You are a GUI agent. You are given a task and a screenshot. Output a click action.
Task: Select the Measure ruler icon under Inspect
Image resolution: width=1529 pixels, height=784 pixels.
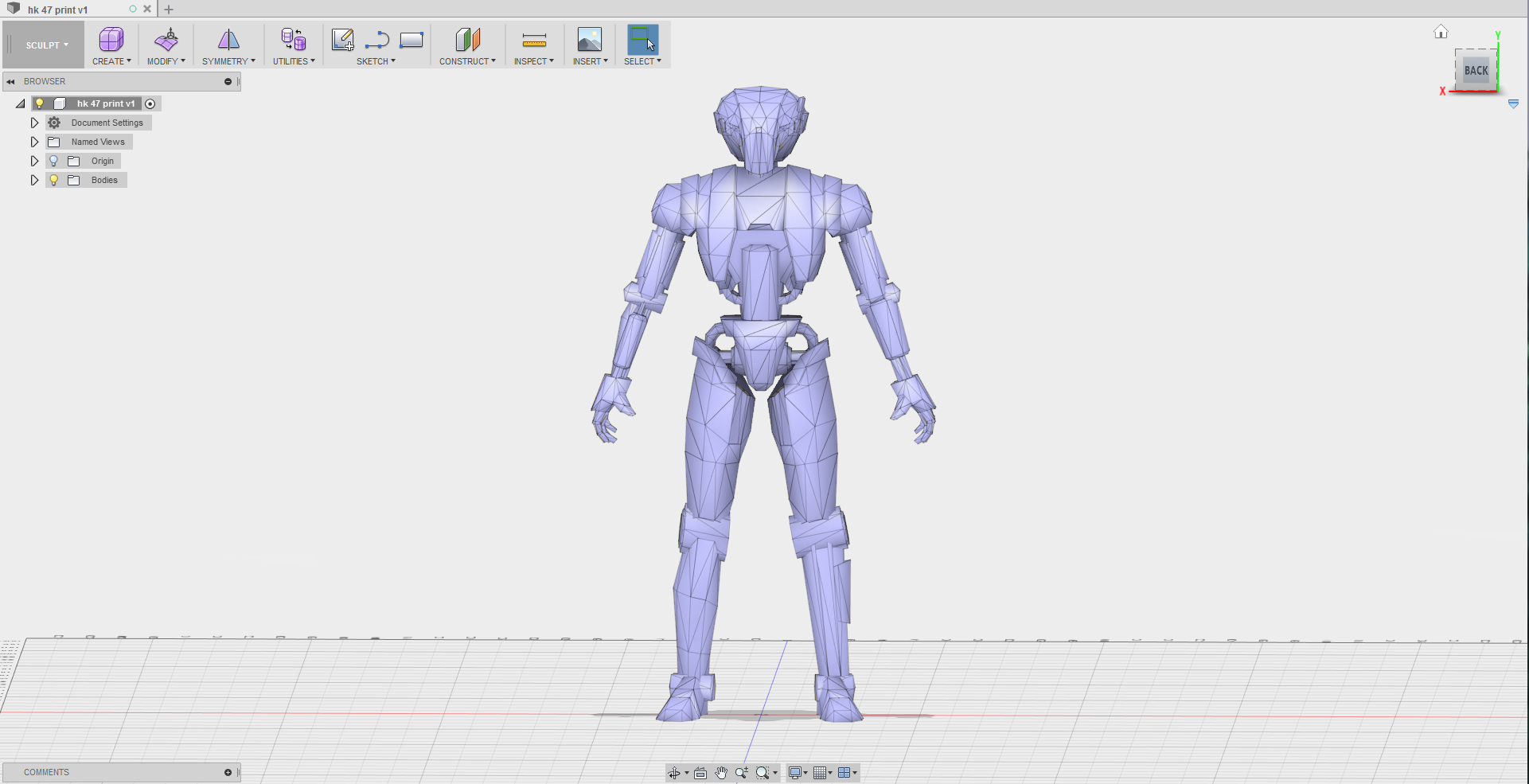(534, 39)
